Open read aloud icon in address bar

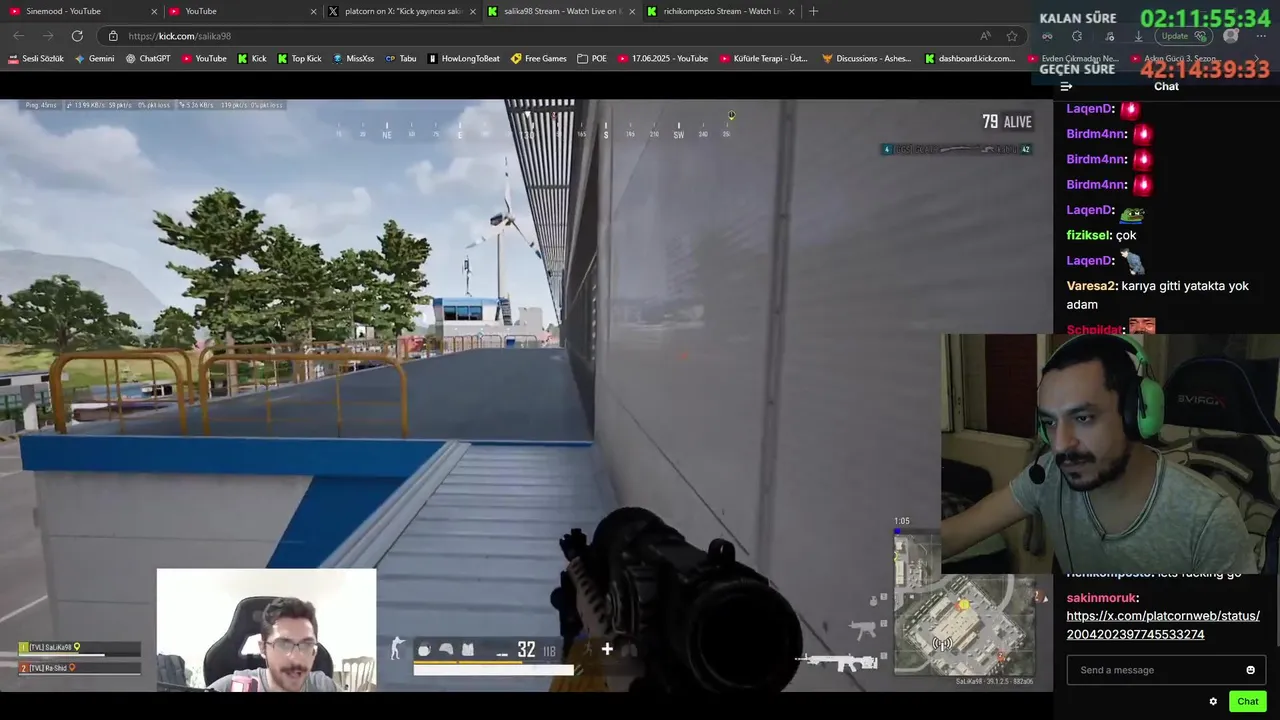pyautogui.click(x=985, y=36)
